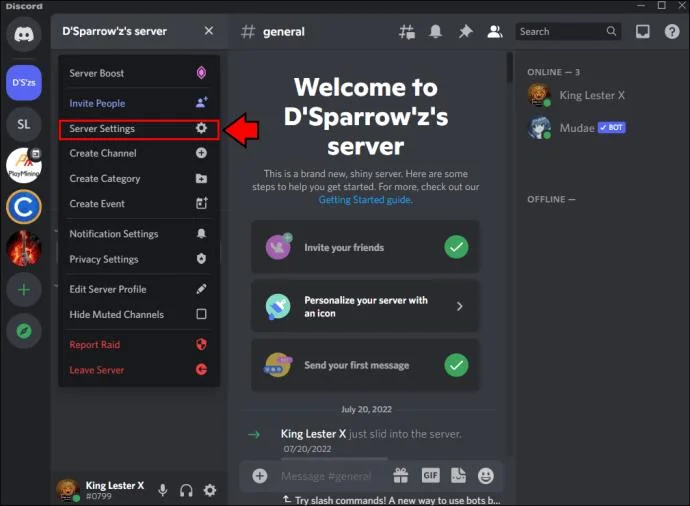Mute microphone in user panel
This screenshot has width=690, height=506.
[x=163, y=490]
